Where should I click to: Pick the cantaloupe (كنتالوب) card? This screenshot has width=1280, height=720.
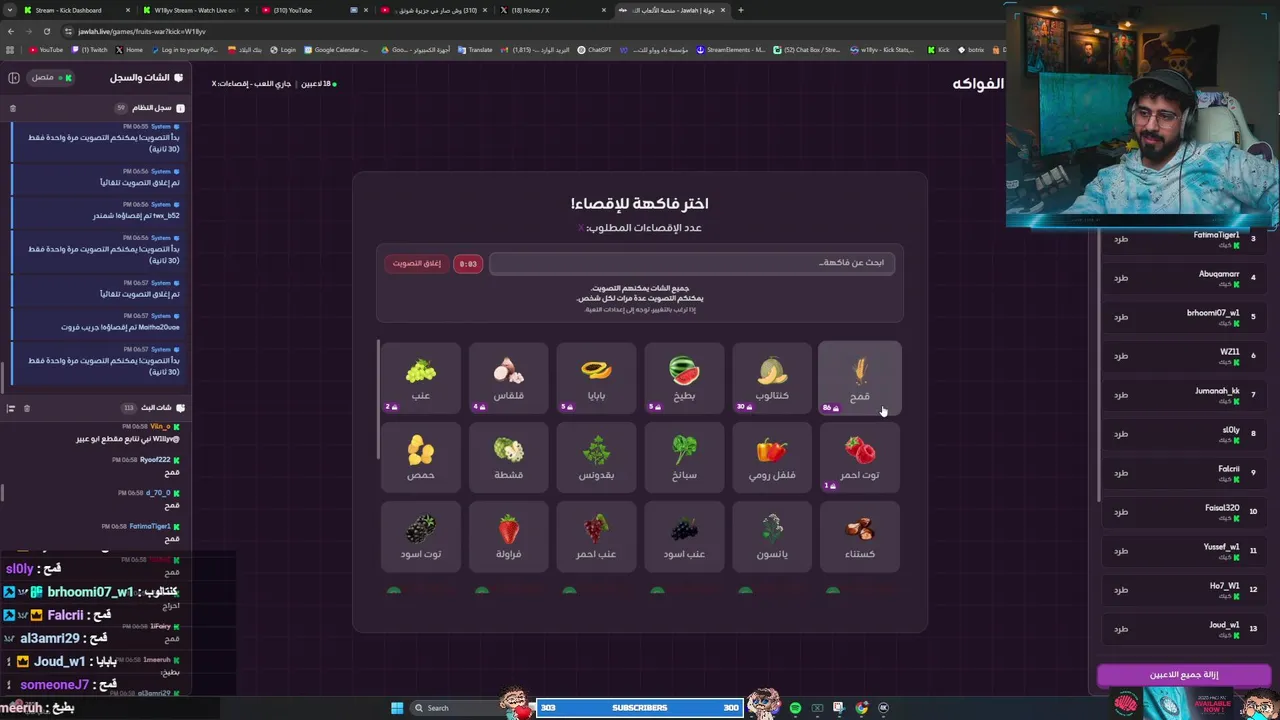pyautogui.click(x=772, y=378)
